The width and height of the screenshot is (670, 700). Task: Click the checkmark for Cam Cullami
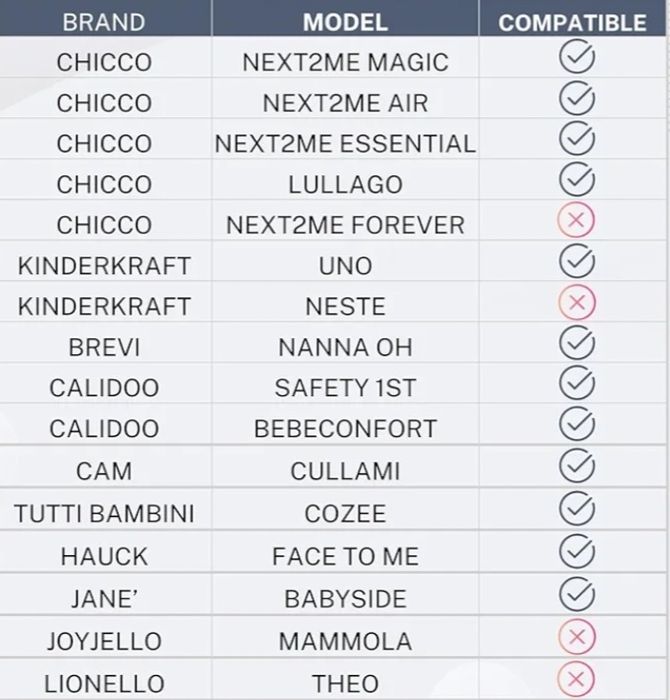point(576,466)
